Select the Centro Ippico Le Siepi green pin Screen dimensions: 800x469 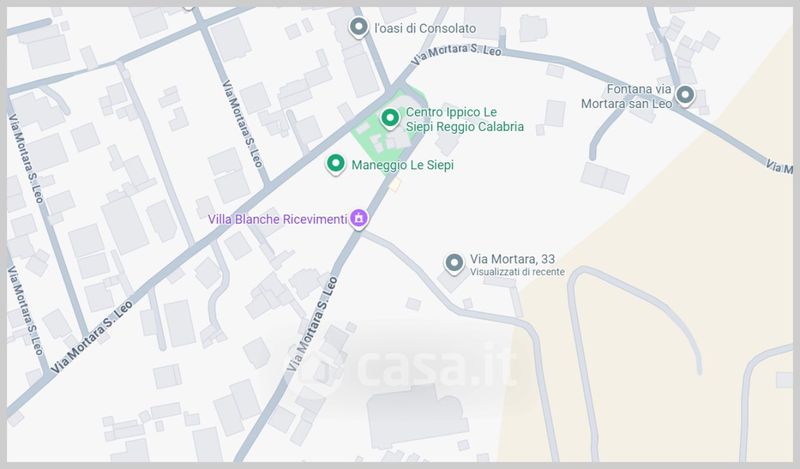click(390, 119)
